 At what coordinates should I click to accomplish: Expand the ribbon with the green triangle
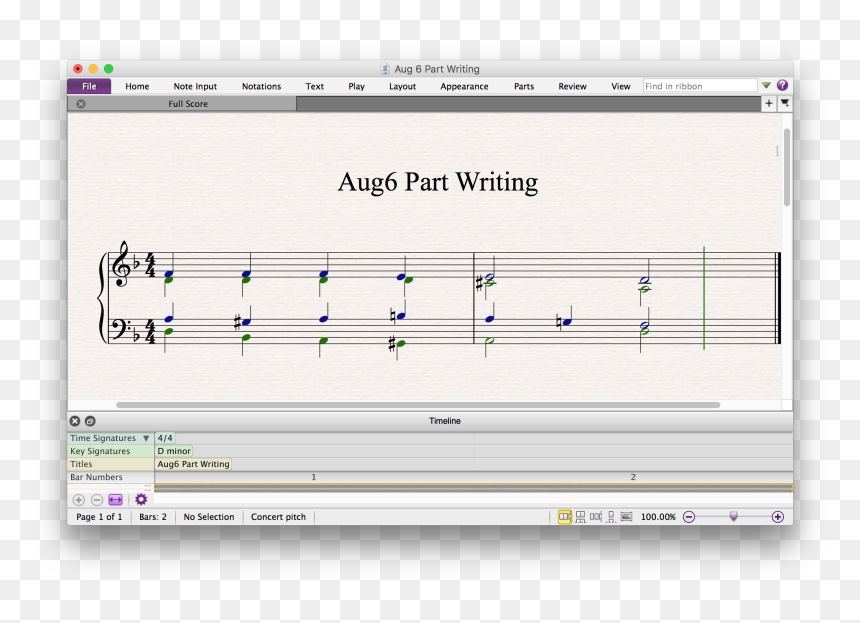[766, 86]
